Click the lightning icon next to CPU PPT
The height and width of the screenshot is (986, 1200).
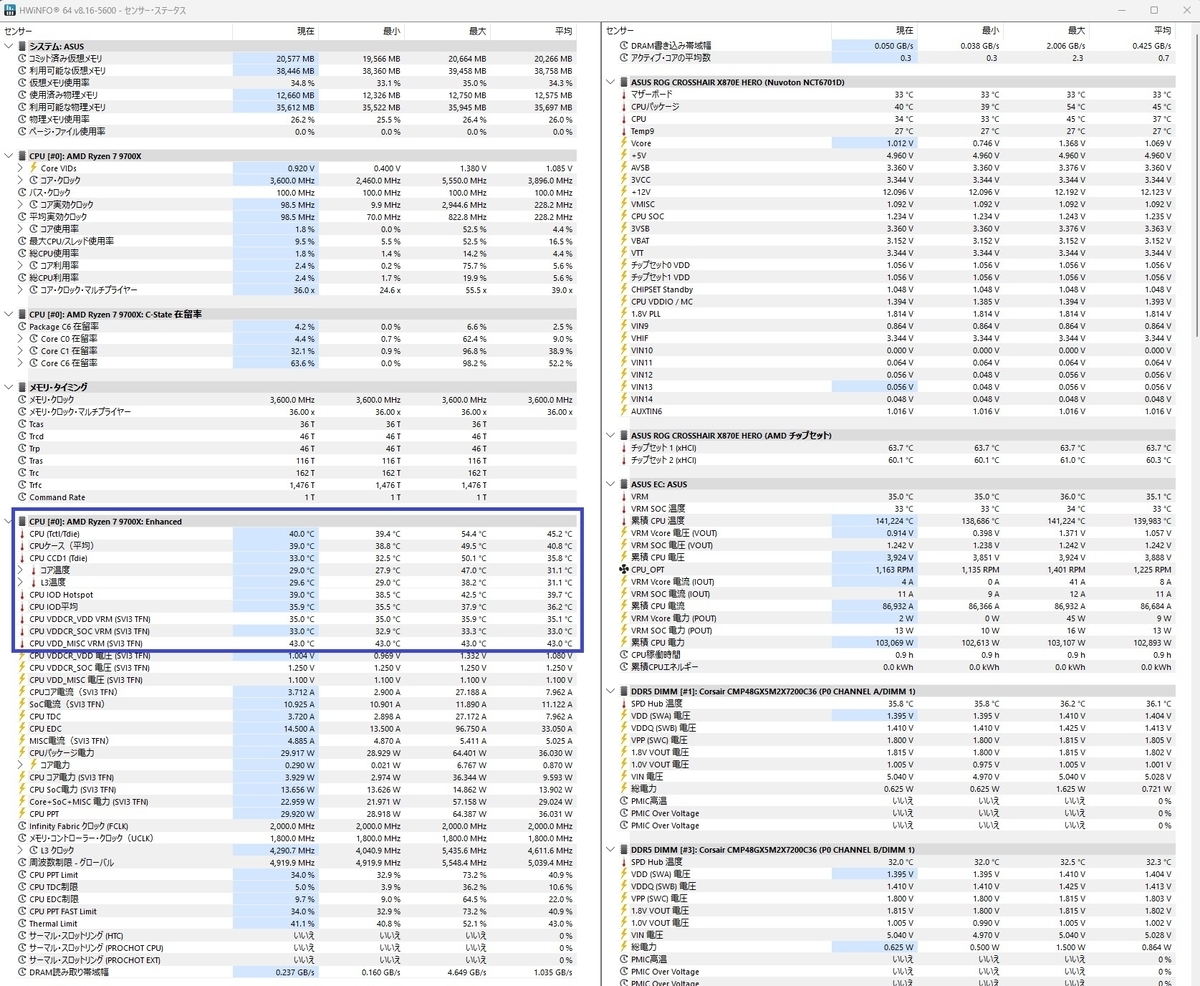[x=21, y=814]
